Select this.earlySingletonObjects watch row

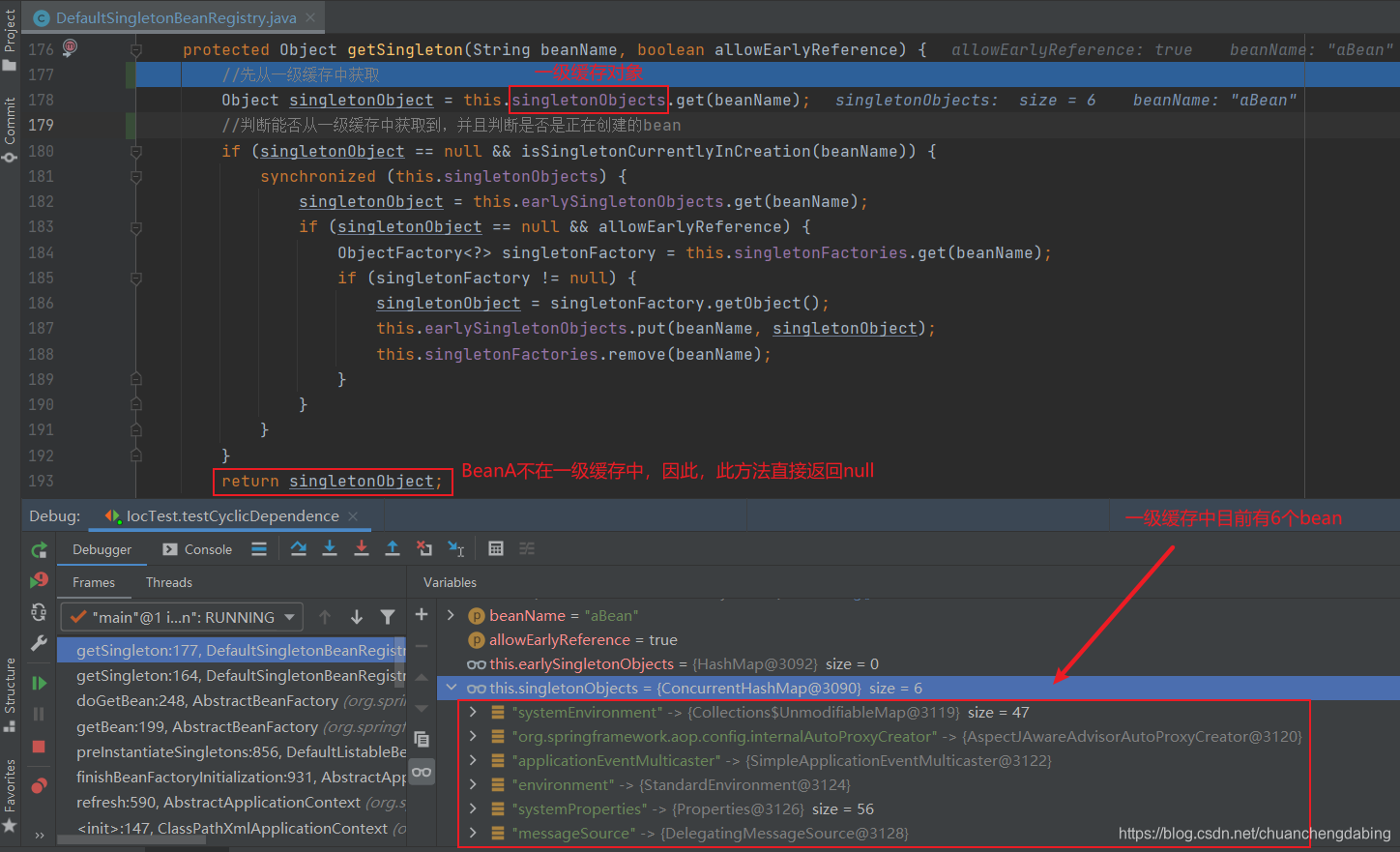(919, 663)
